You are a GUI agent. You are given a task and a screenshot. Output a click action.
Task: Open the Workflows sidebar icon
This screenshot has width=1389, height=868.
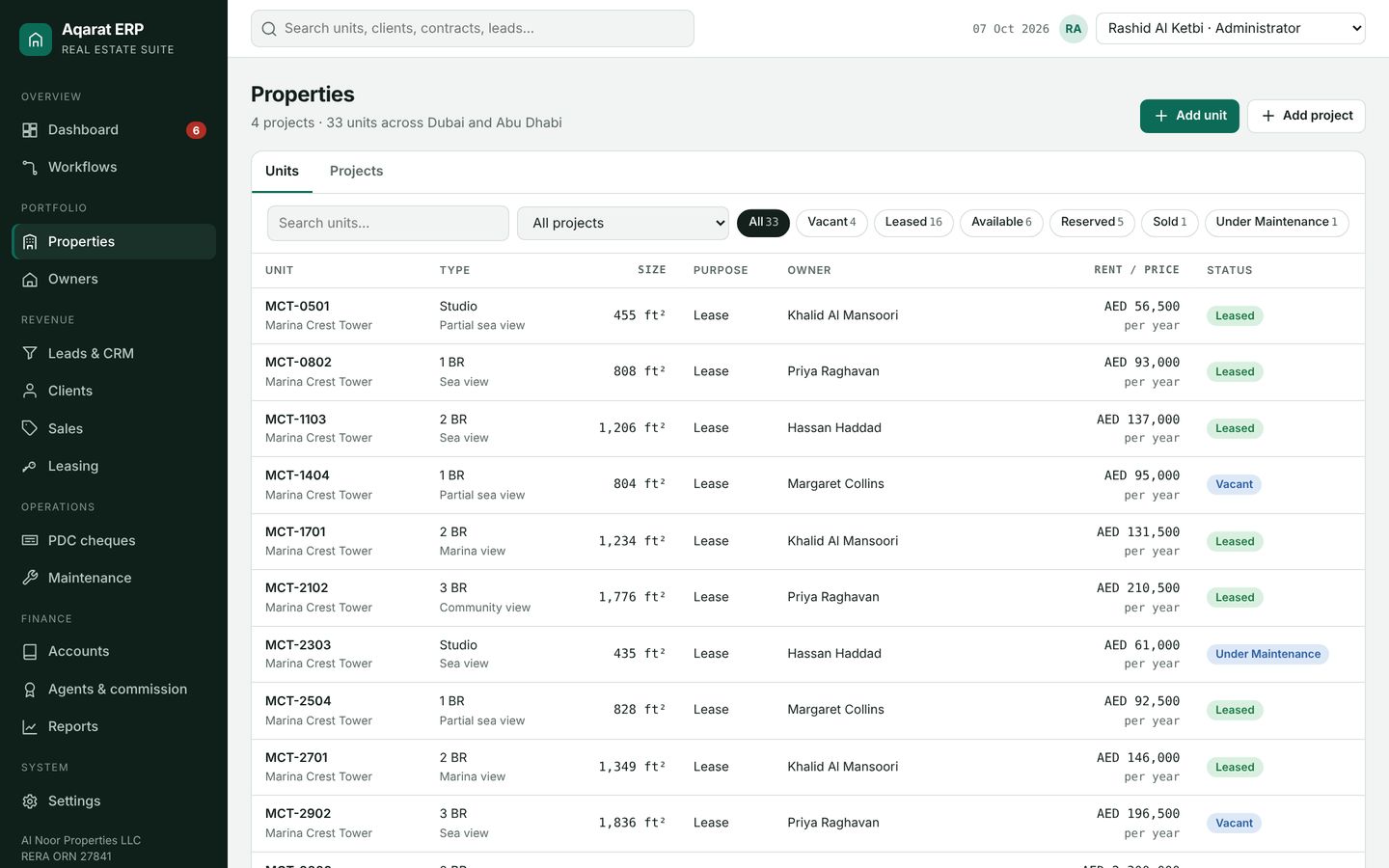point(30,167)
